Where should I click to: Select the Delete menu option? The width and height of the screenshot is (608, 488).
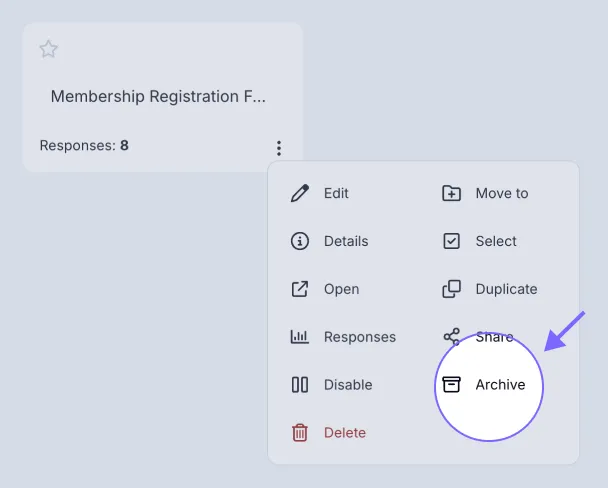click(x=345, y=433)
